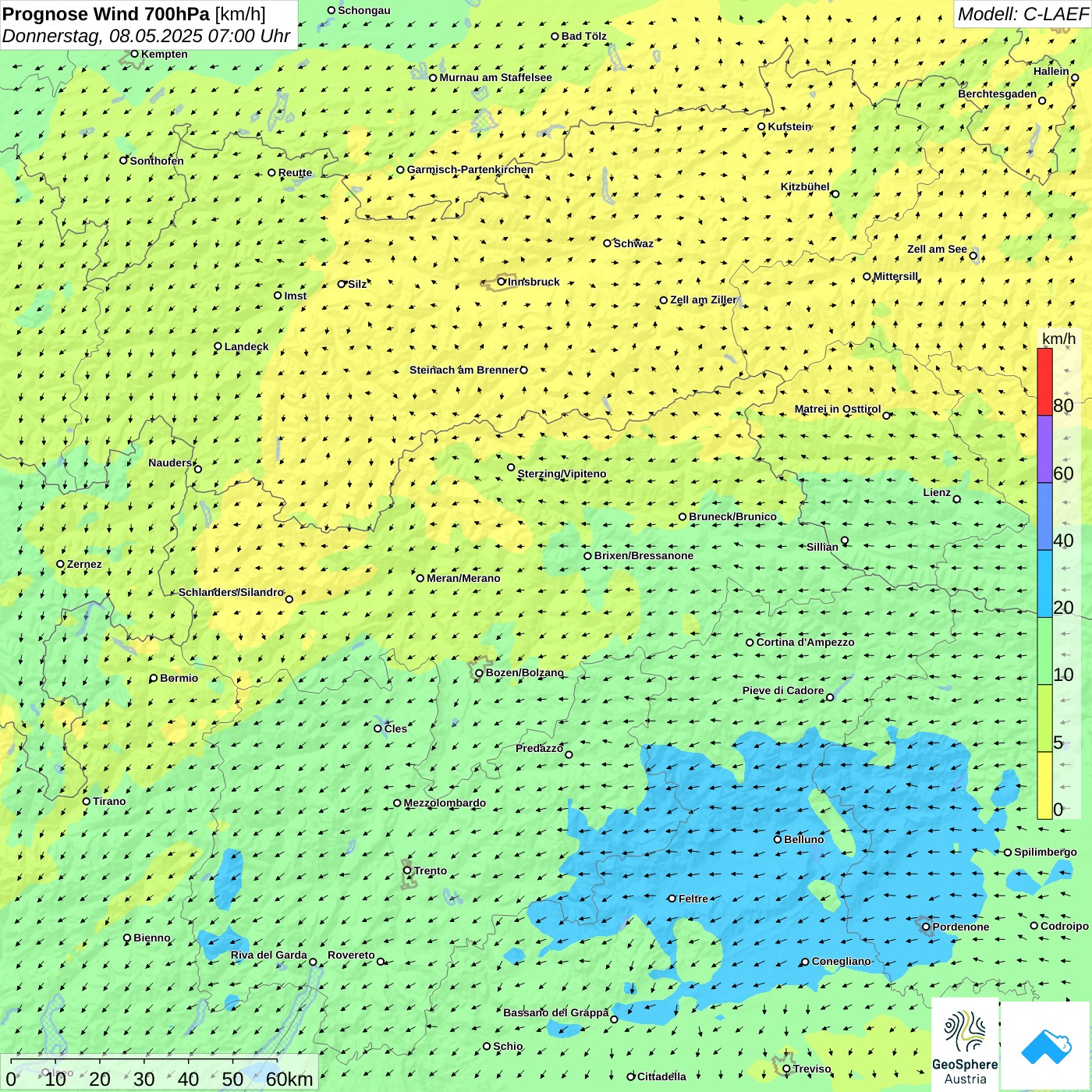This screenshot has width=1092, height=1092.
Task: Click the Kempten city label
Action: click(x=164, y=54)
